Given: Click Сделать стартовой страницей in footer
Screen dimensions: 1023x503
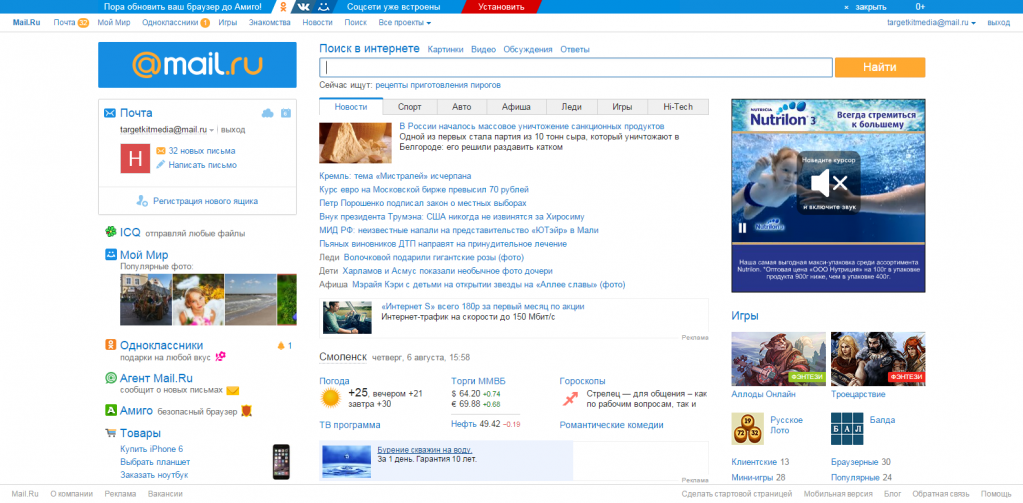Looking at the screenshot, I should coord(737,494).
